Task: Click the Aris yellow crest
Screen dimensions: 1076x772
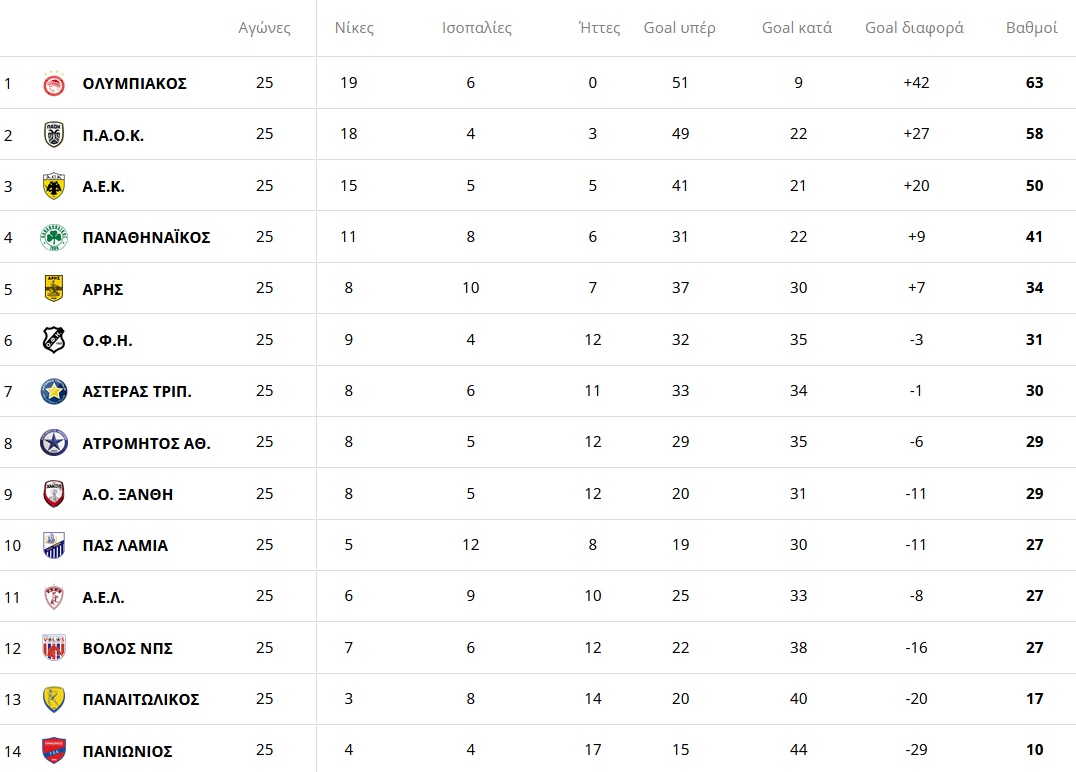Action: click(54, 289)
